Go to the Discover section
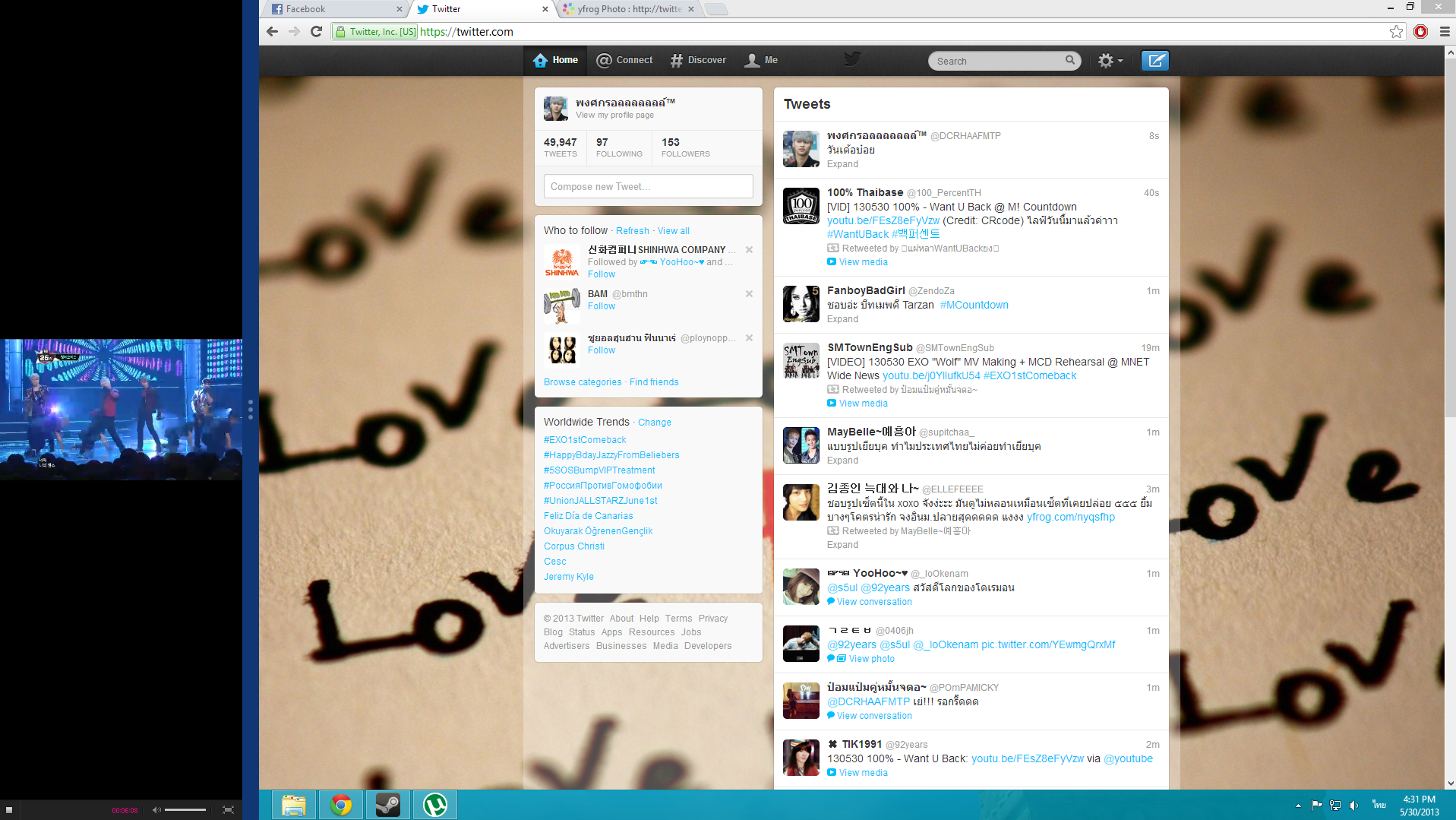 pyautogui.click(x=698, y=60)
